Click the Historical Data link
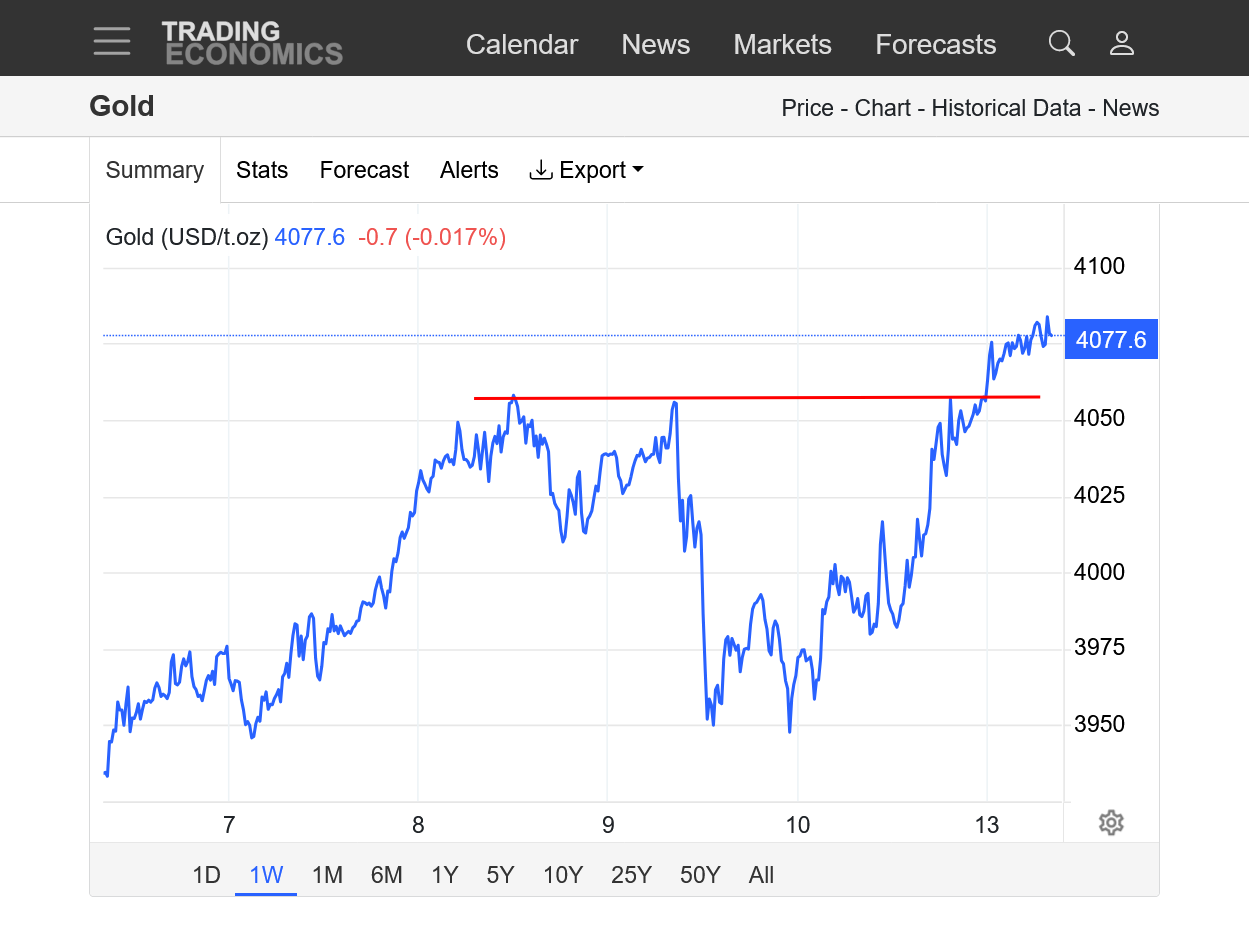 [x=1006, y=108]
